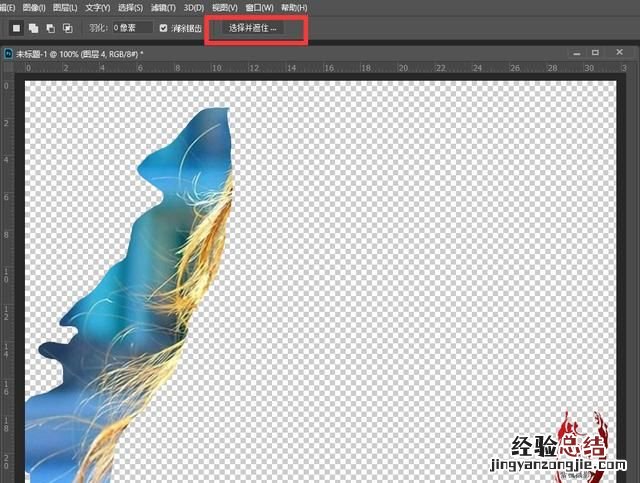Click the 羽化 feather value field
Viewport: 640px width, 483px height.
pos(132,28)
